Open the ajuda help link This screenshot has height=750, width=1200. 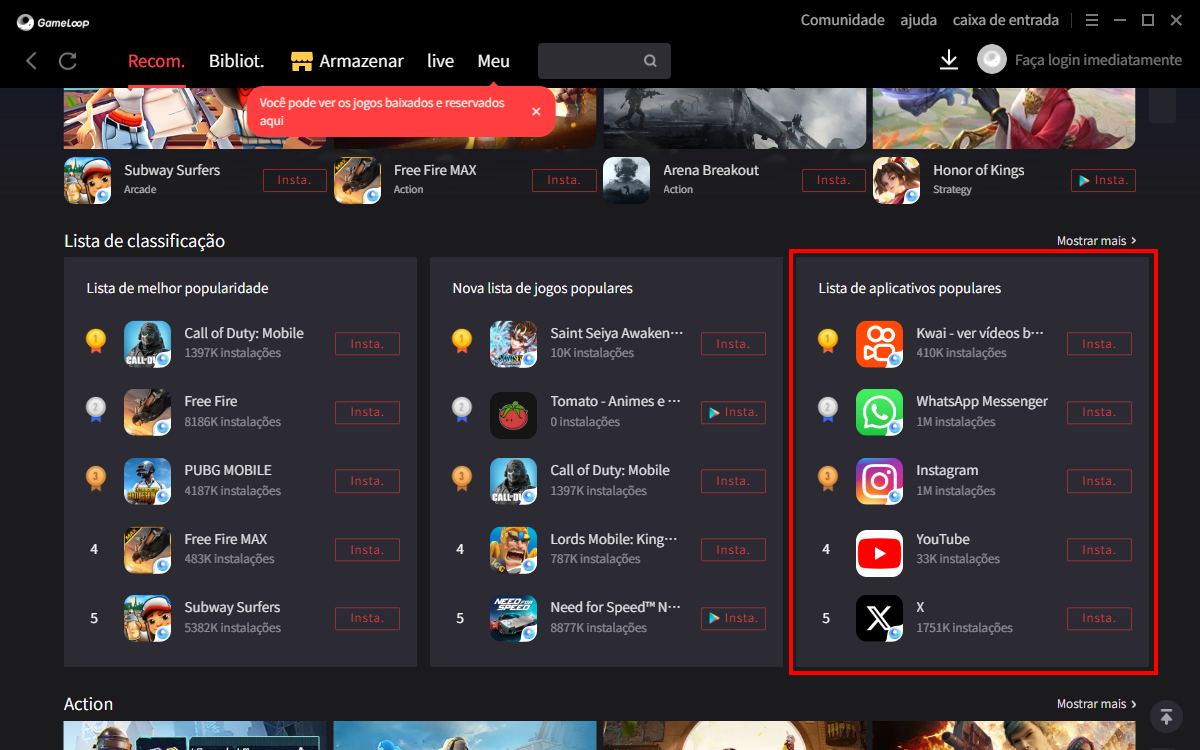tap(918, 20)
